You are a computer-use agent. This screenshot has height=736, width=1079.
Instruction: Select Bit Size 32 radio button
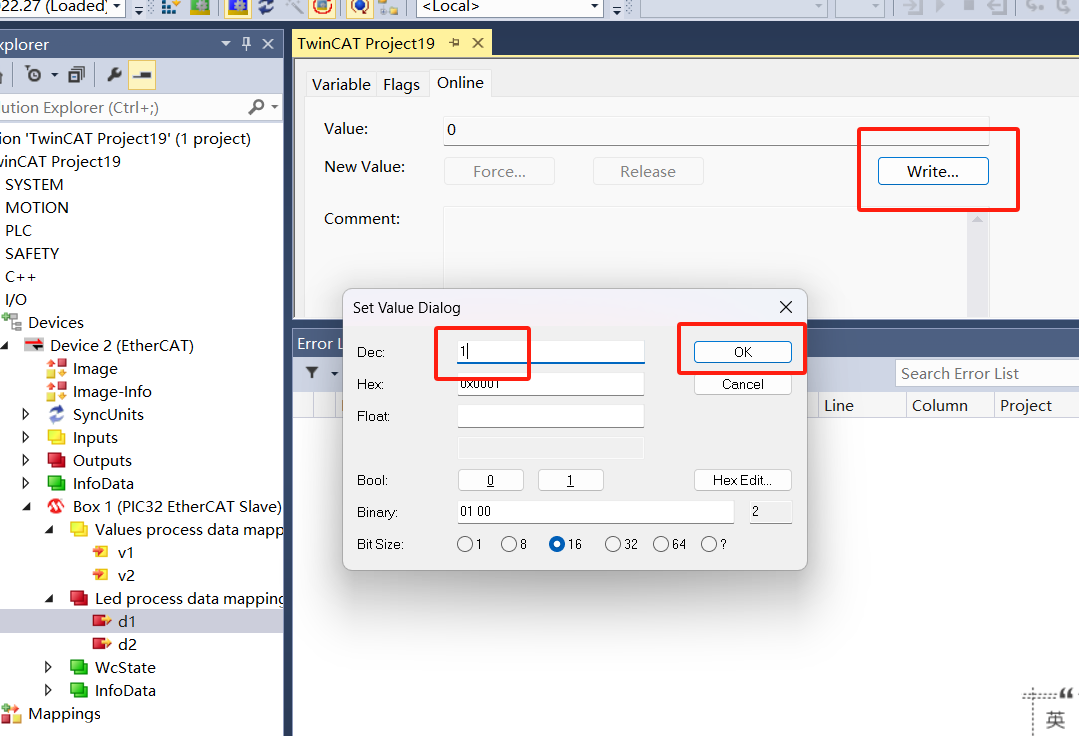(x=612, y=544)
